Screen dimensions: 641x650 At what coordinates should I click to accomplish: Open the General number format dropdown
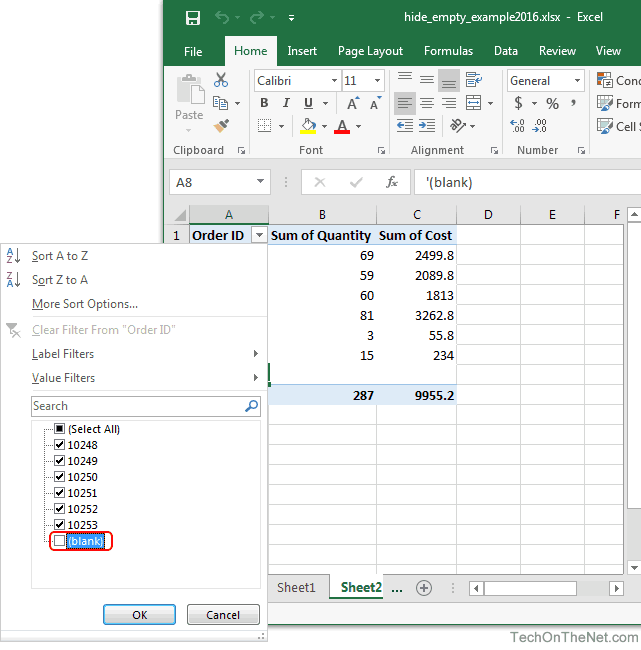coord(577,80)
